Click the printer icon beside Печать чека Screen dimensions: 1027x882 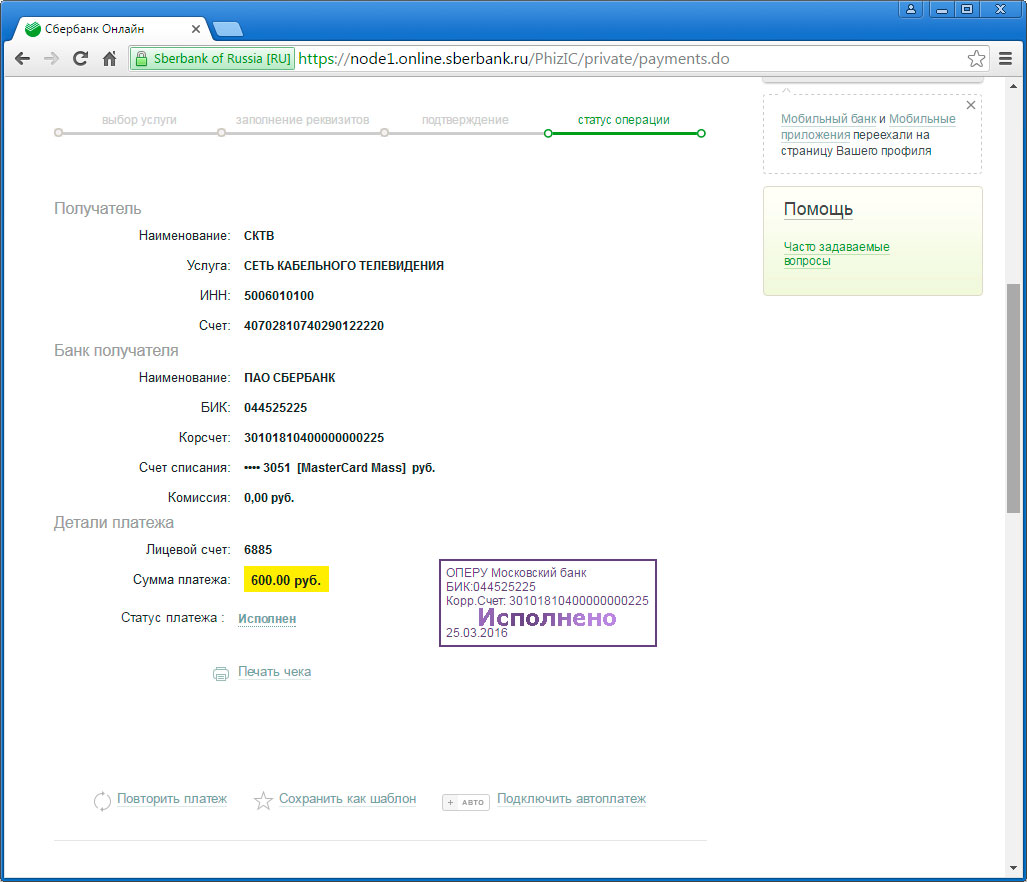click(x=221, y=673)
